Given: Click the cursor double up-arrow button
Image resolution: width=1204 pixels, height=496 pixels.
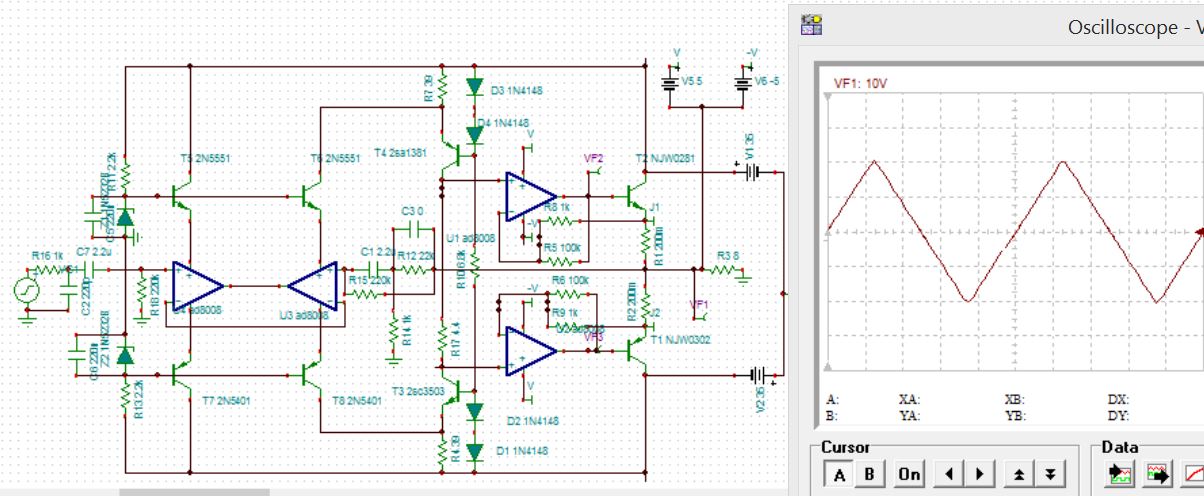Looking at the screenshot, I should tap(1018, 473).
